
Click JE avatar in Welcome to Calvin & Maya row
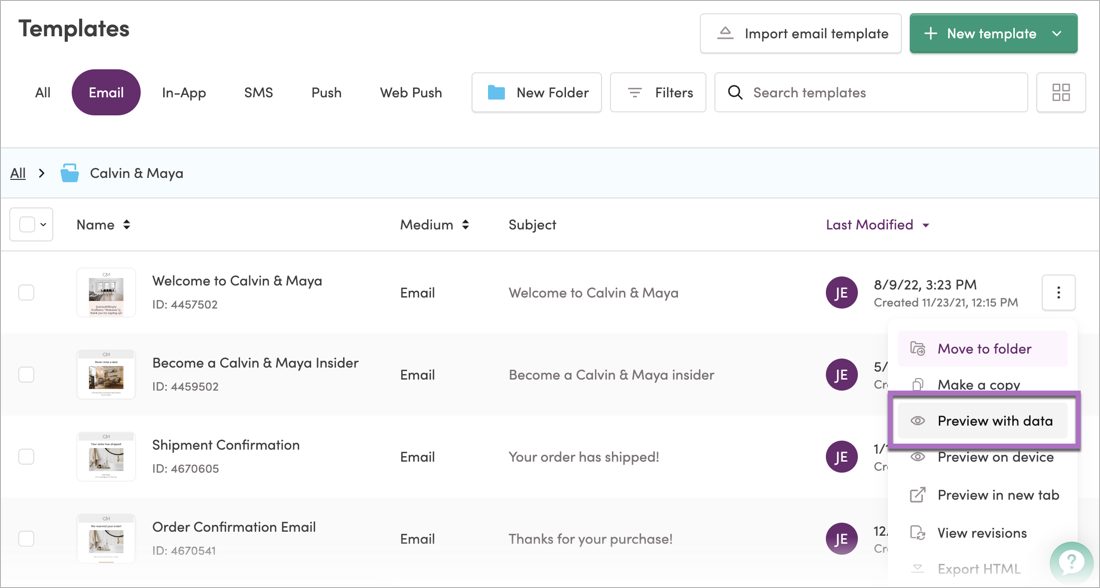coord(841,293)
